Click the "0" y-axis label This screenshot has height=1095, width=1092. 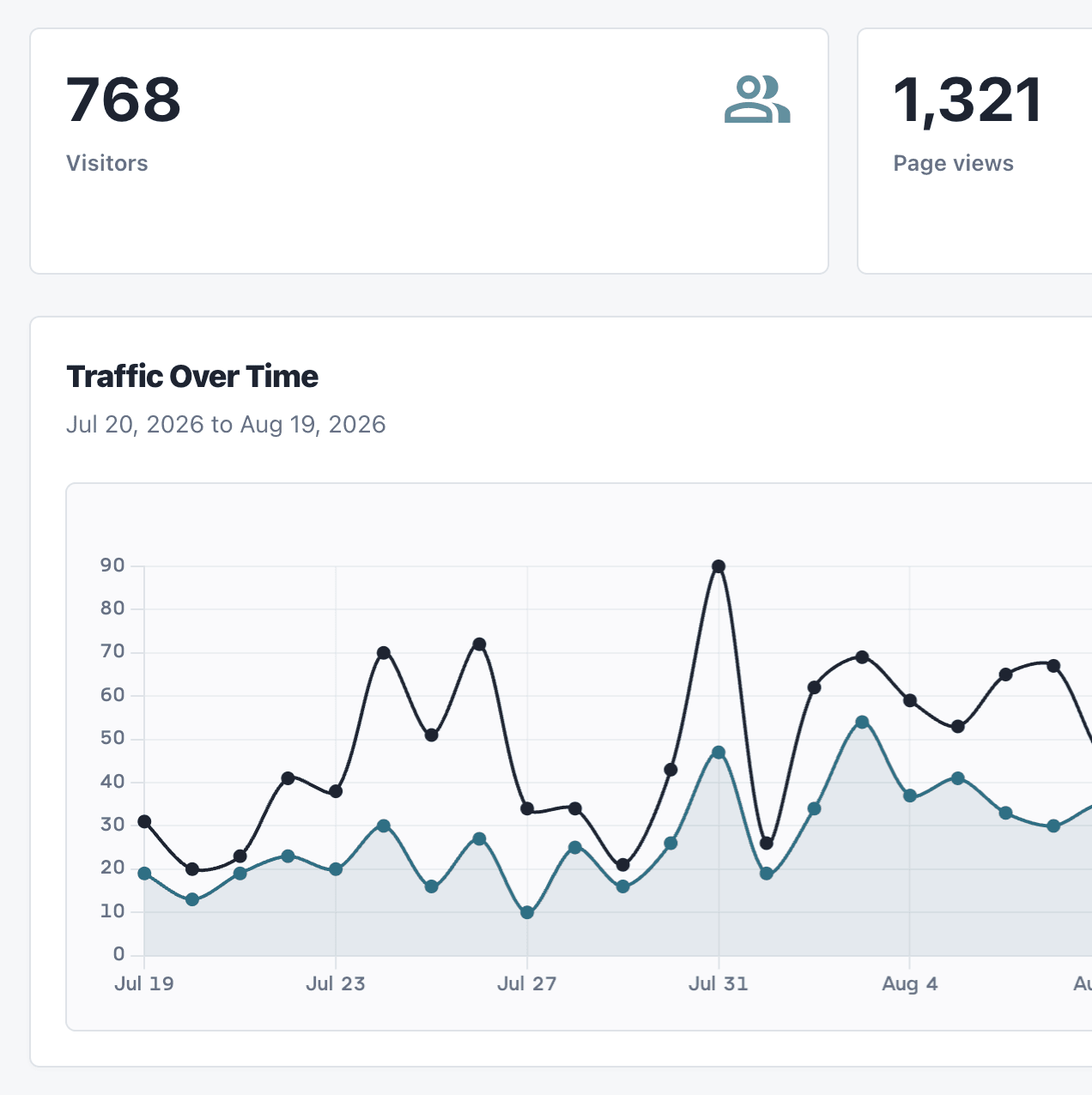click(x=118, y=954)
